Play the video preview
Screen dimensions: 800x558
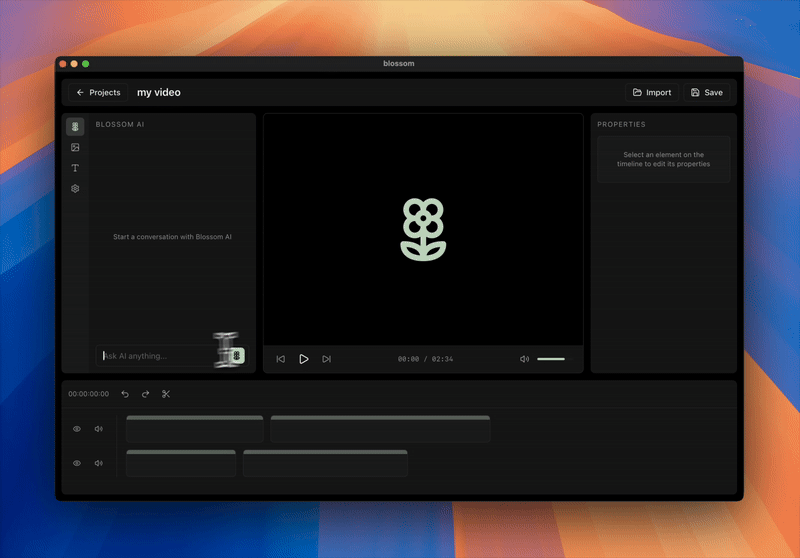[304, 359]
